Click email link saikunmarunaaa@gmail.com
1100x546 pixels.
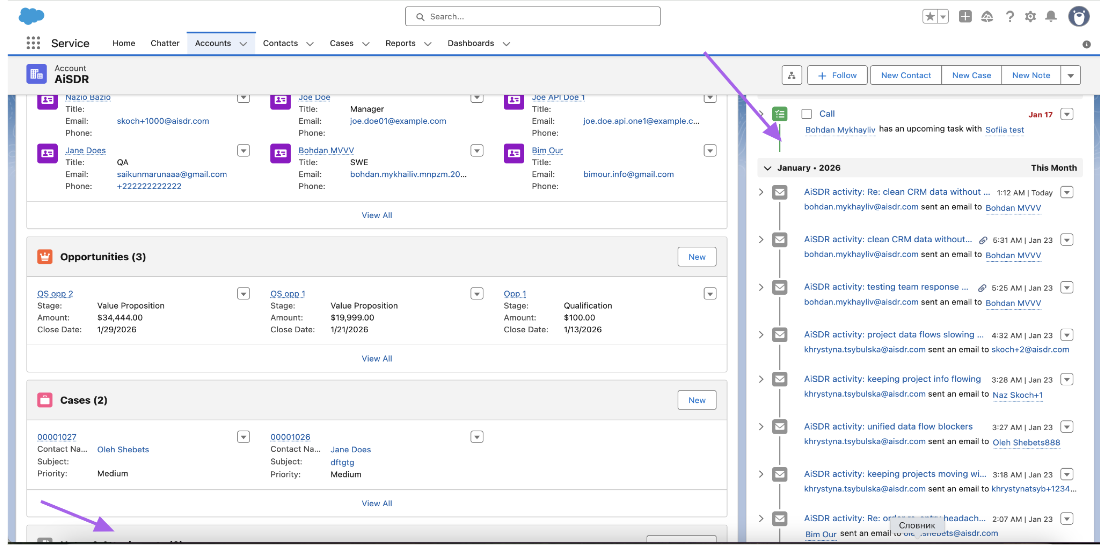coord(172,174)
